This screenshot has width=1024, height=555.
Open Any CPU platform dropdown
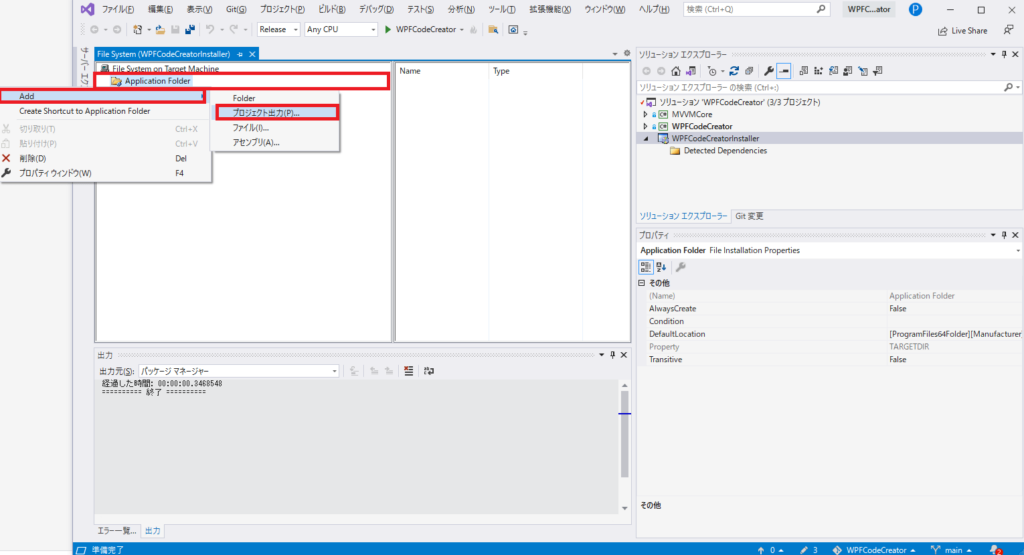(341, 29)
